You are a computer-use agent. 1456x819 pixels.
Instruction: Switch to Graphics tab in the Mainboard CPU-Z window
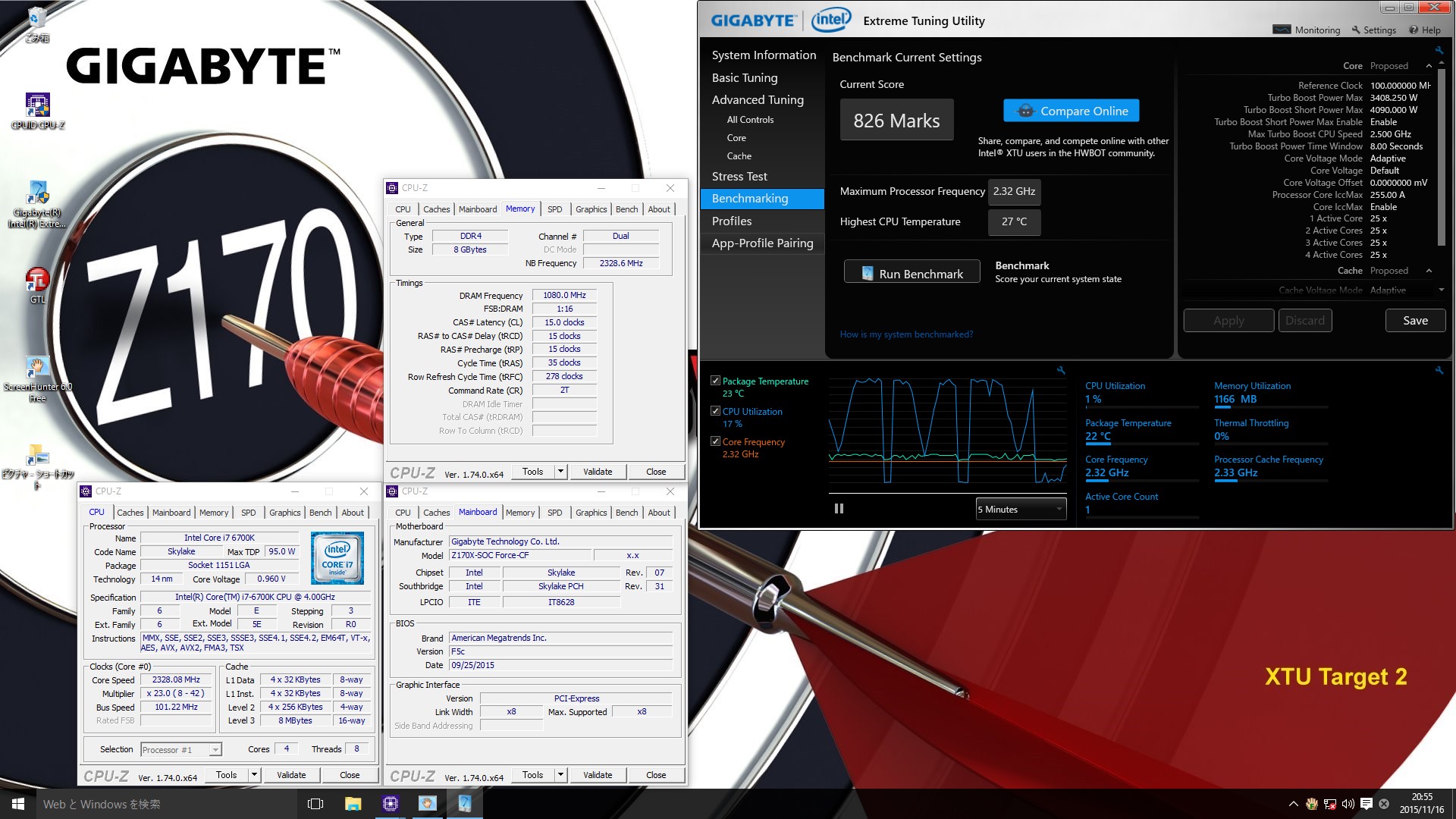pos(591,513)
